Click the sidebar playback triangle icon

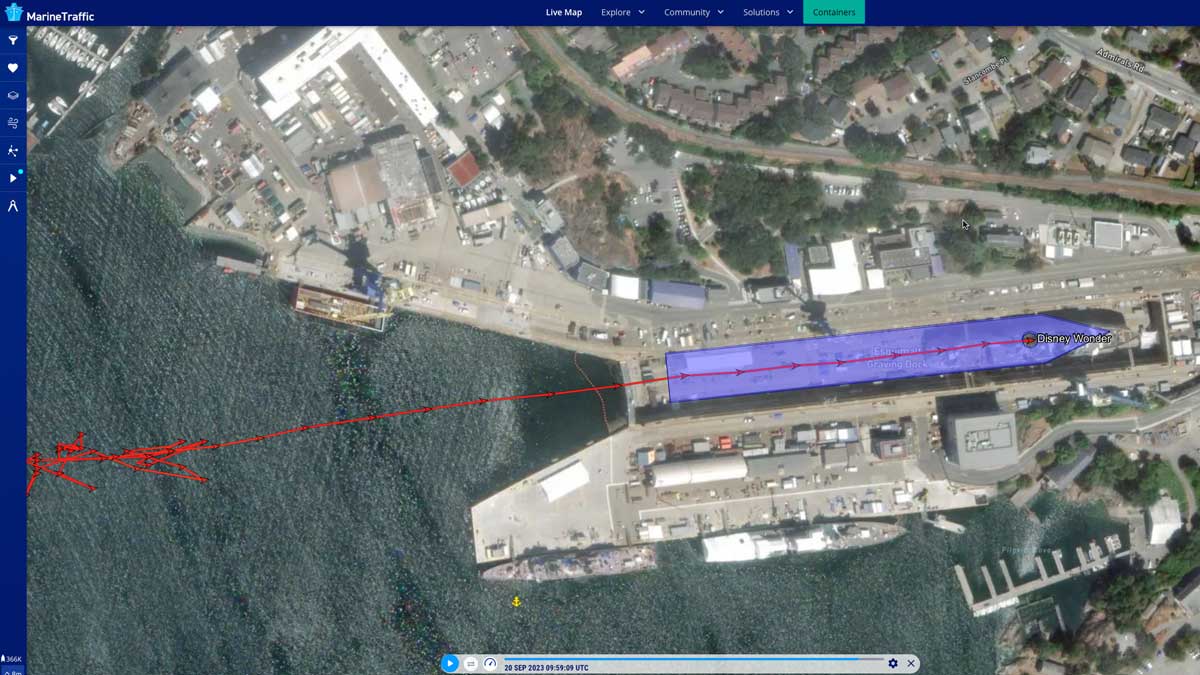pos(13,178)
